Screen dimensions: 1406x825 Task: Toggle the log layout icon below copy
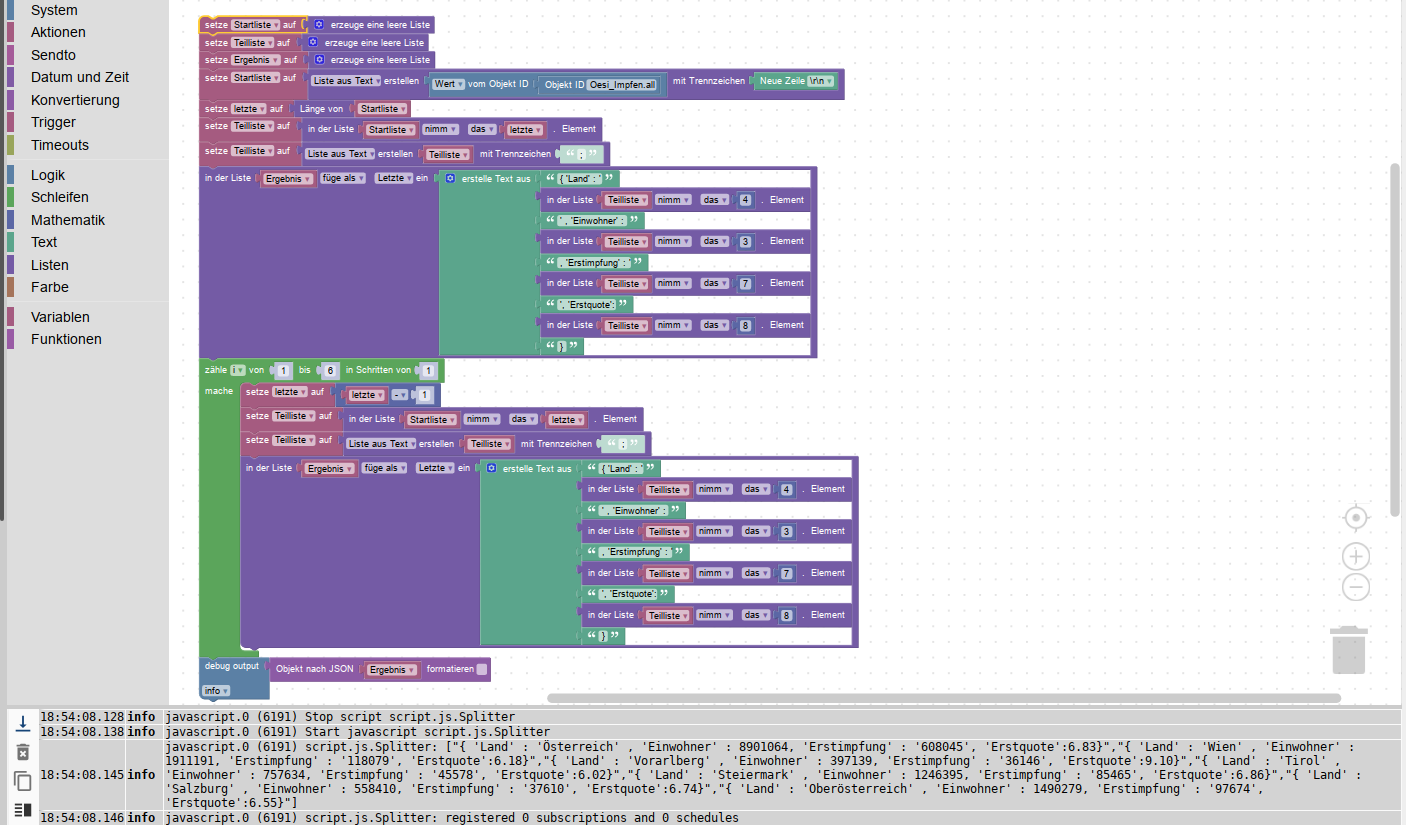coord(23,809)
